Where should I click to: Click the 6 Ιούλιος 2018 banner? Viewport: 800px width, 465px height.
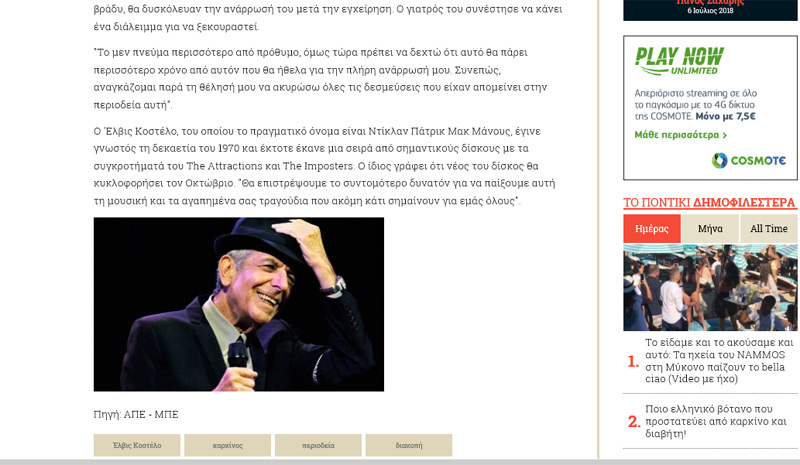(x=710, y=10)
